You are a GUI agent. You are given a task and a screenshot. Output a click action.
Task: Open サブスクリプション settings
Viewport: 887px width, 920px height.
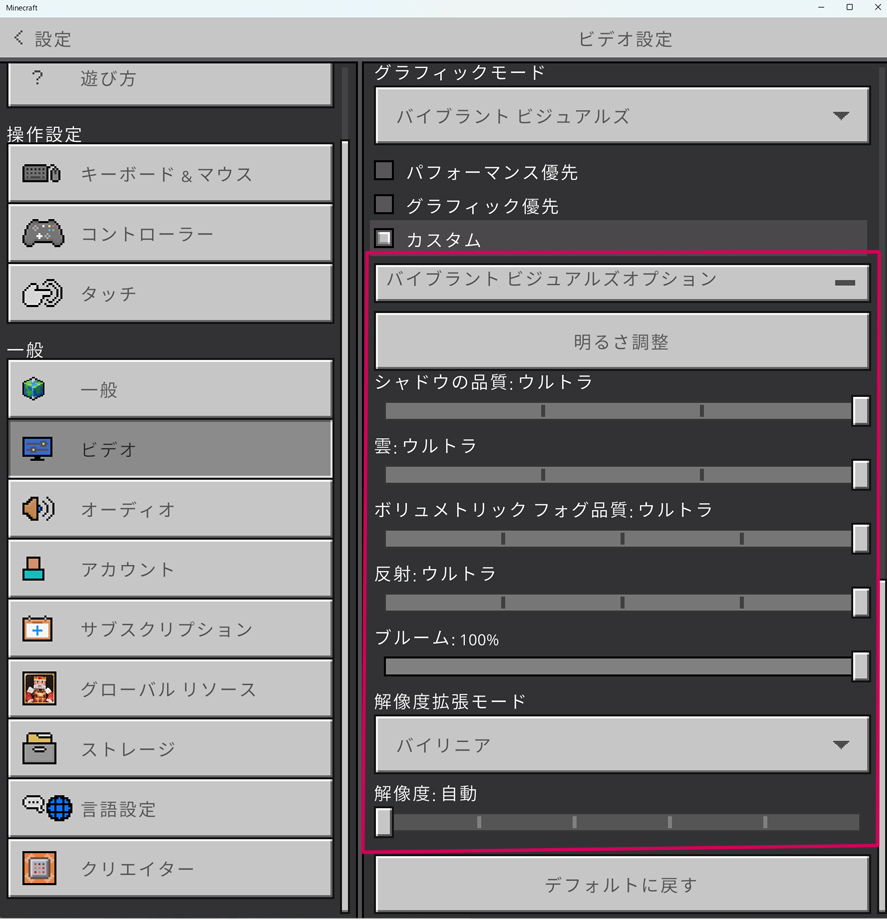pos(170,629)
